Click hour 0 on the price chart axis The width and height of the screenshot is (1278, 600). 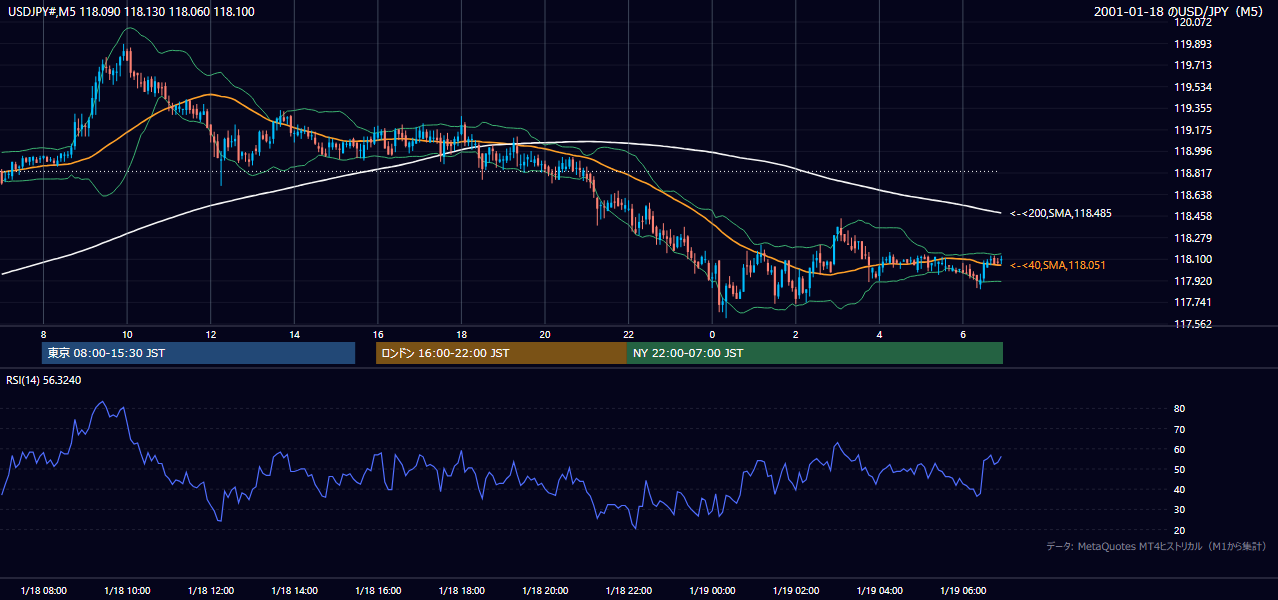[x=712, y=334]
